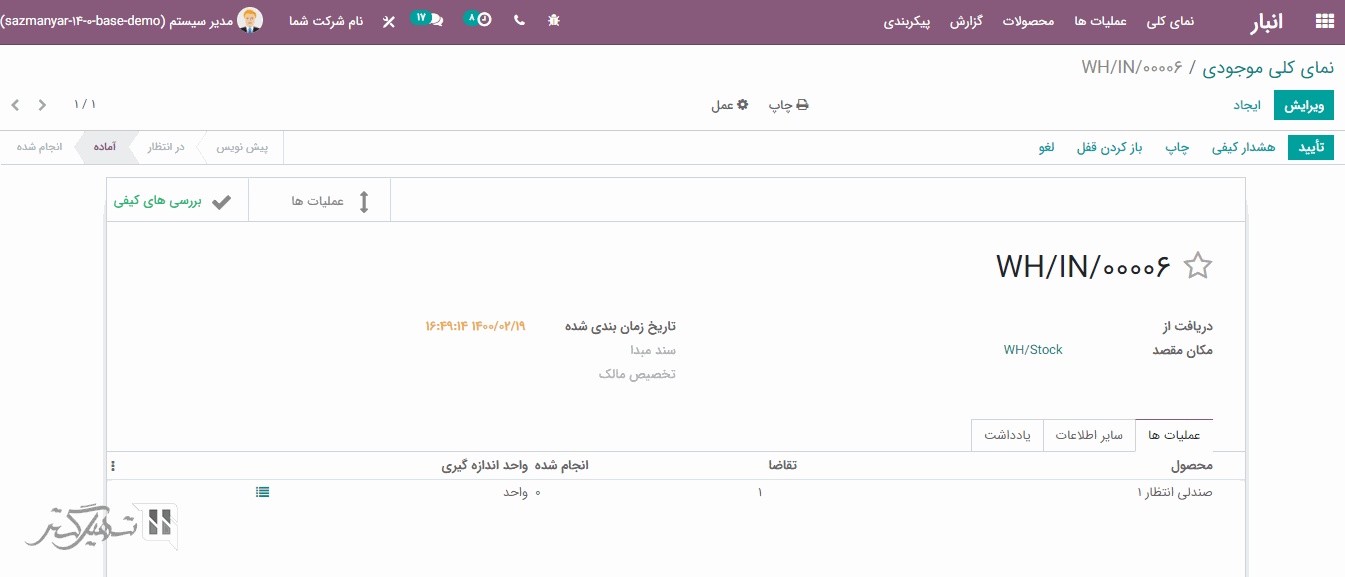The height and width of the screenshot is (577, 1345).
Task: Click the phone icon in top bar
Action: [x=519, y=20]
